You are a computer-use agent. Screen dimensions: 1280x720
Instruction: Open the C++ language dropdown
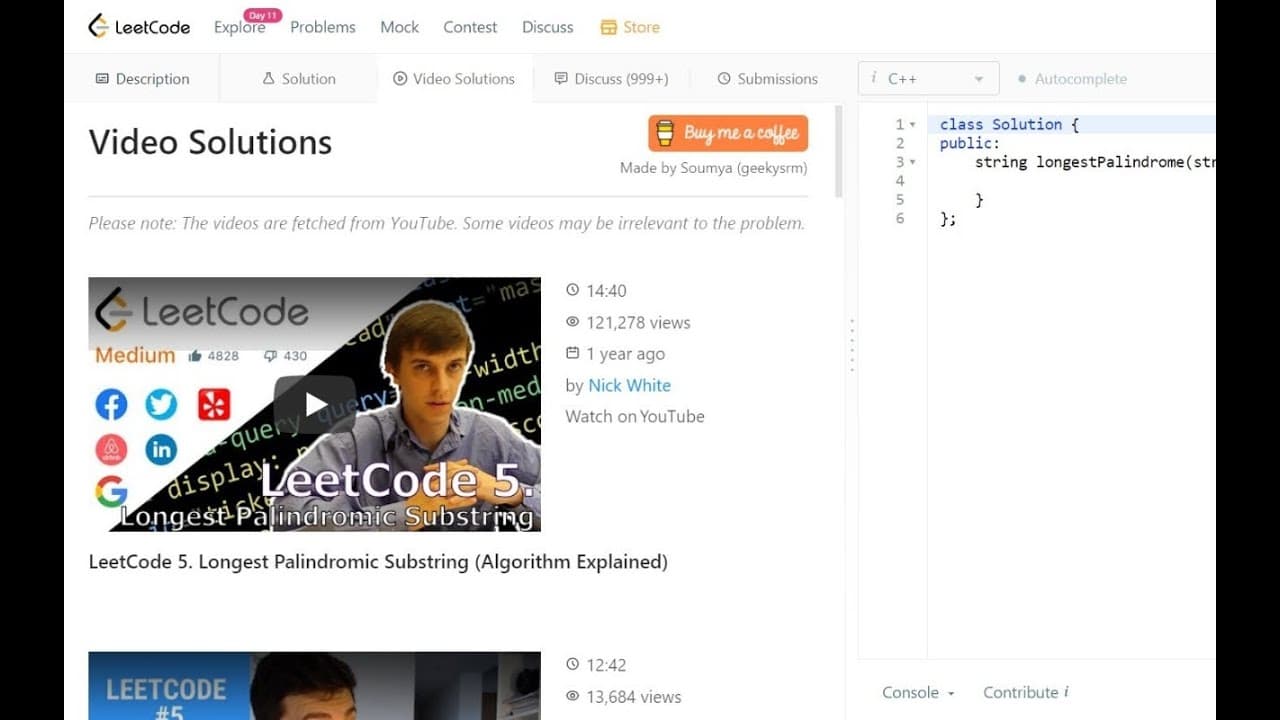tap(928, 78)
